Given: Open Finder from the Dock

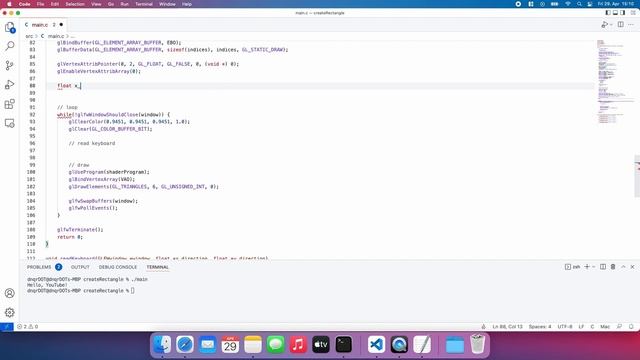Looking at the screenshot, I should 162,344.
